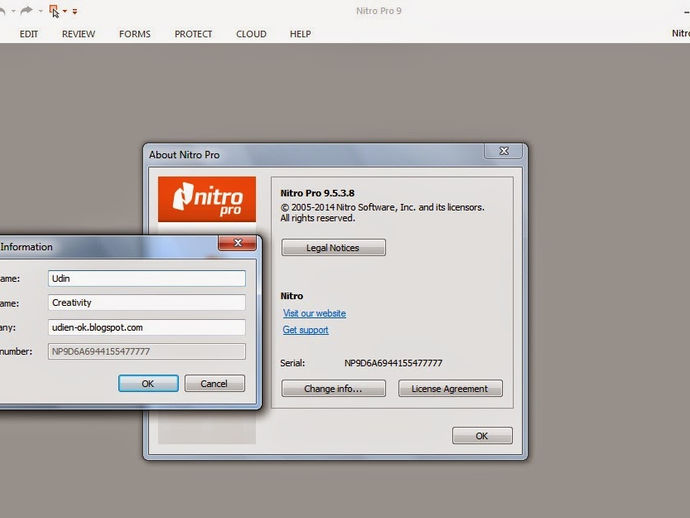Open the License Agreement button
This screenshot has height=518, width=690.
click(x=450, y=389)
